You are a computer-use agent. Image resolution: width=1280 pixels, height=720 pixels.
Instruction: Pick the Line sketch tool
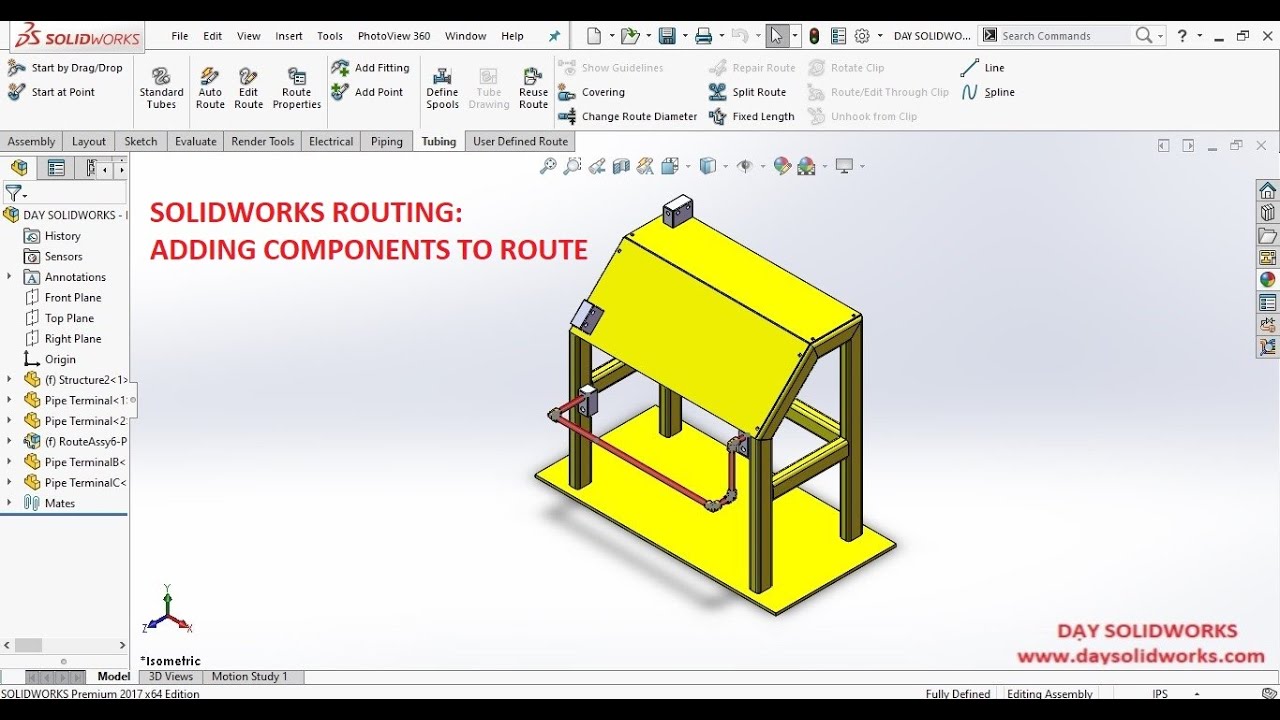pos(982,68)
